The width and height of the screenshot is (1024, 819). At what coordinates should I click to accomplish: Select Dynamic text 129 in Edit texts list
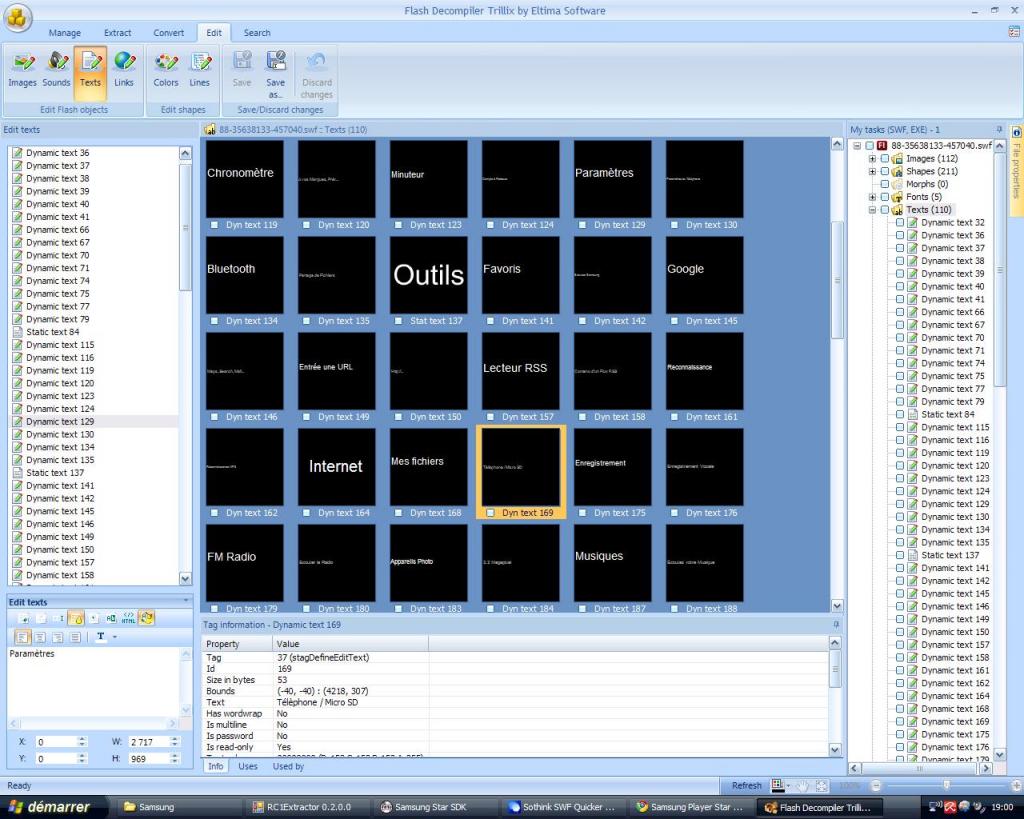coord(60,421)
